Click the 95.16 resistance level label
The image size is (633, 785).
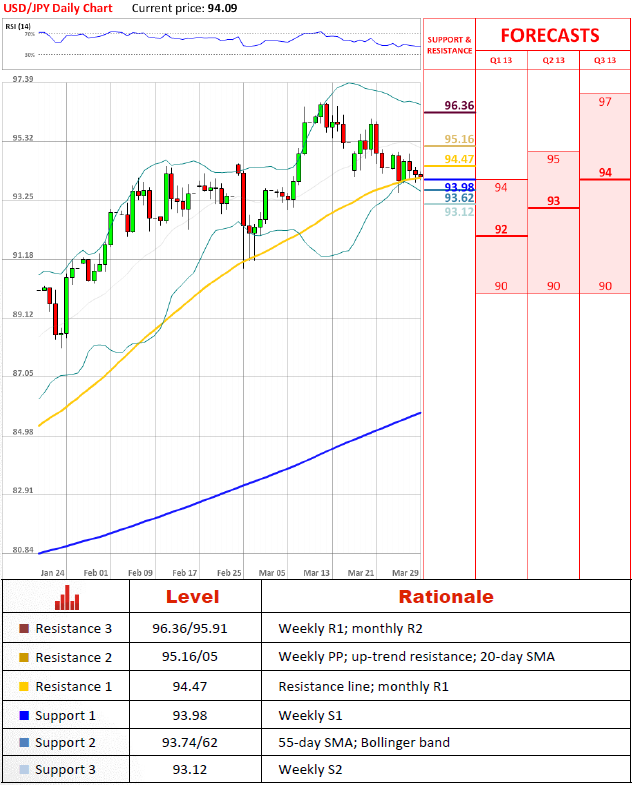(x=459, y=139)
